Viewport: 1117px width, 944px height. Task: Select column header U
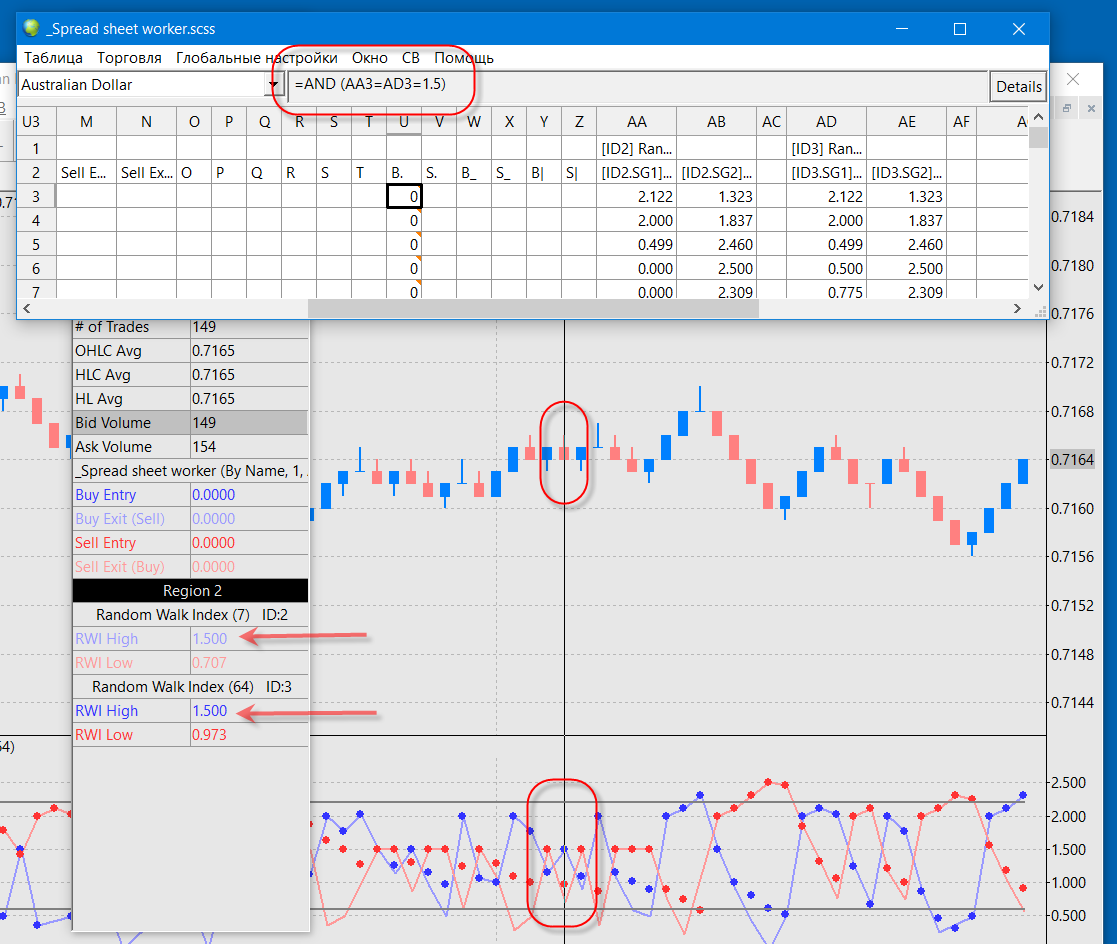tap(404, 122)
